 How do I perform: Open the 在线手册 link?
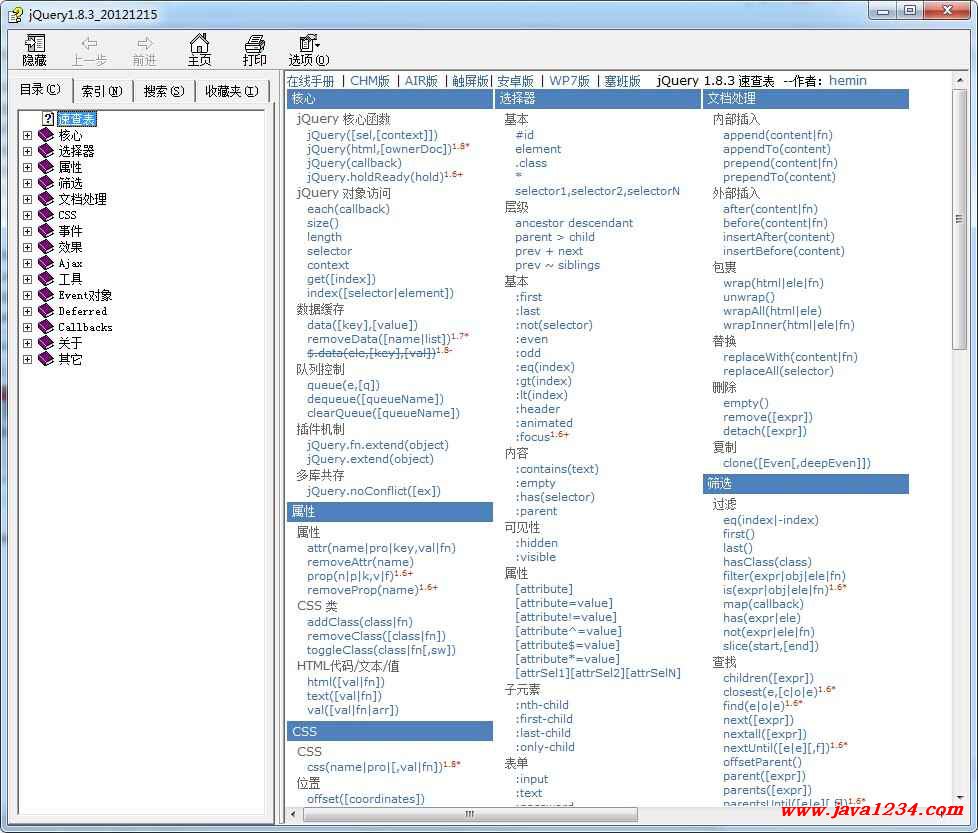coord(311,81)
